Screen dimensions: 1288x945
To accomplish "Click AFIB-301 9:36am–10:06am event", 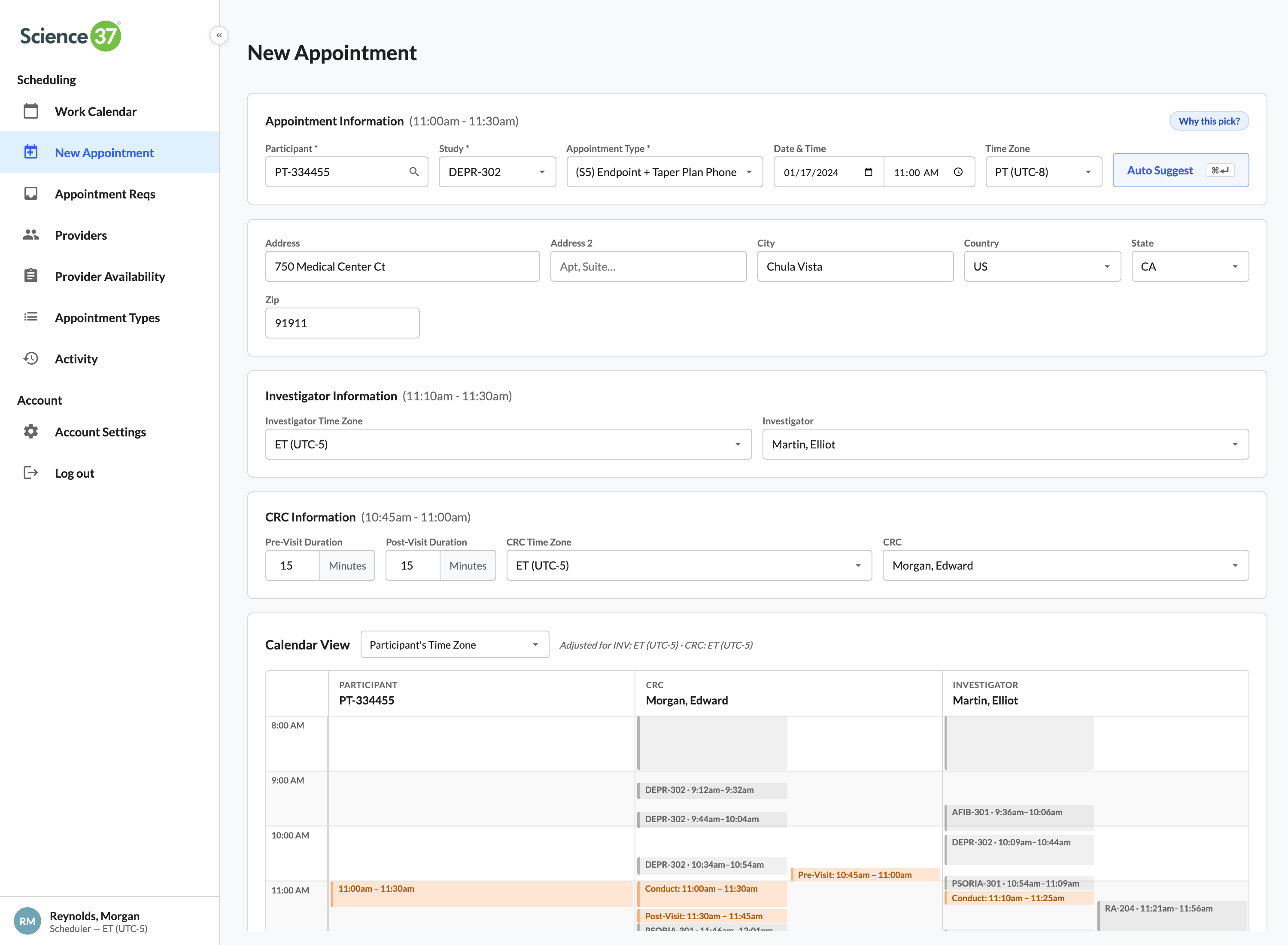I will coord(1019,817).
